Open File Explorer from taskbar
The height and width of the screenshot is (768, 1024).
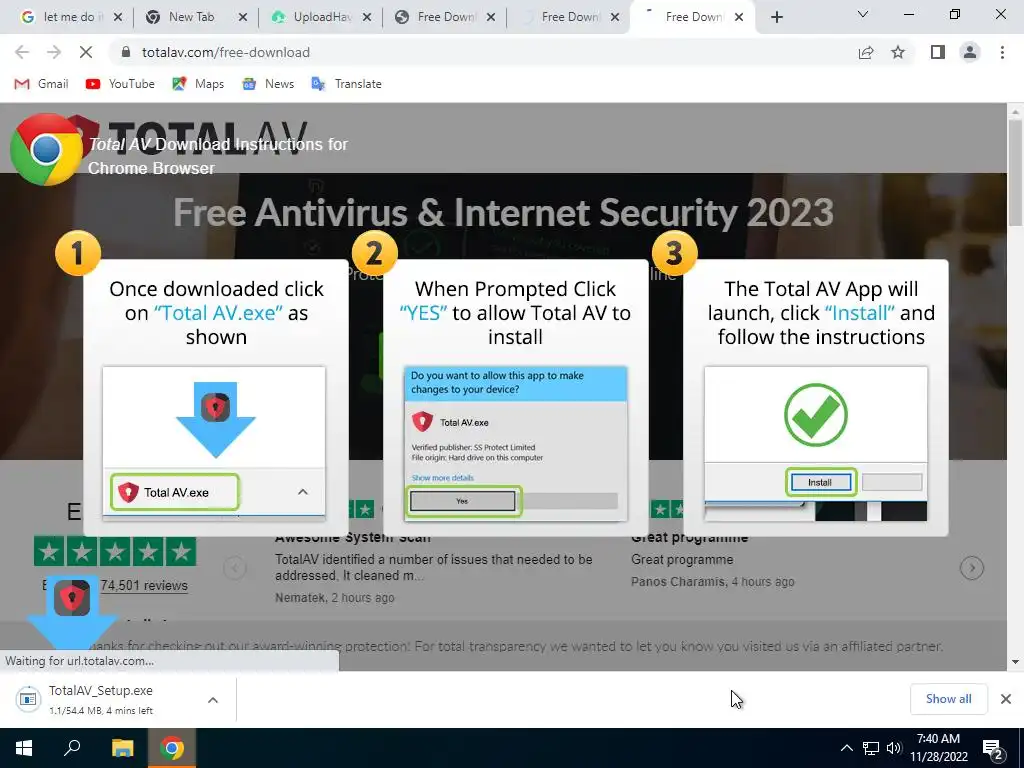[122, 748]
